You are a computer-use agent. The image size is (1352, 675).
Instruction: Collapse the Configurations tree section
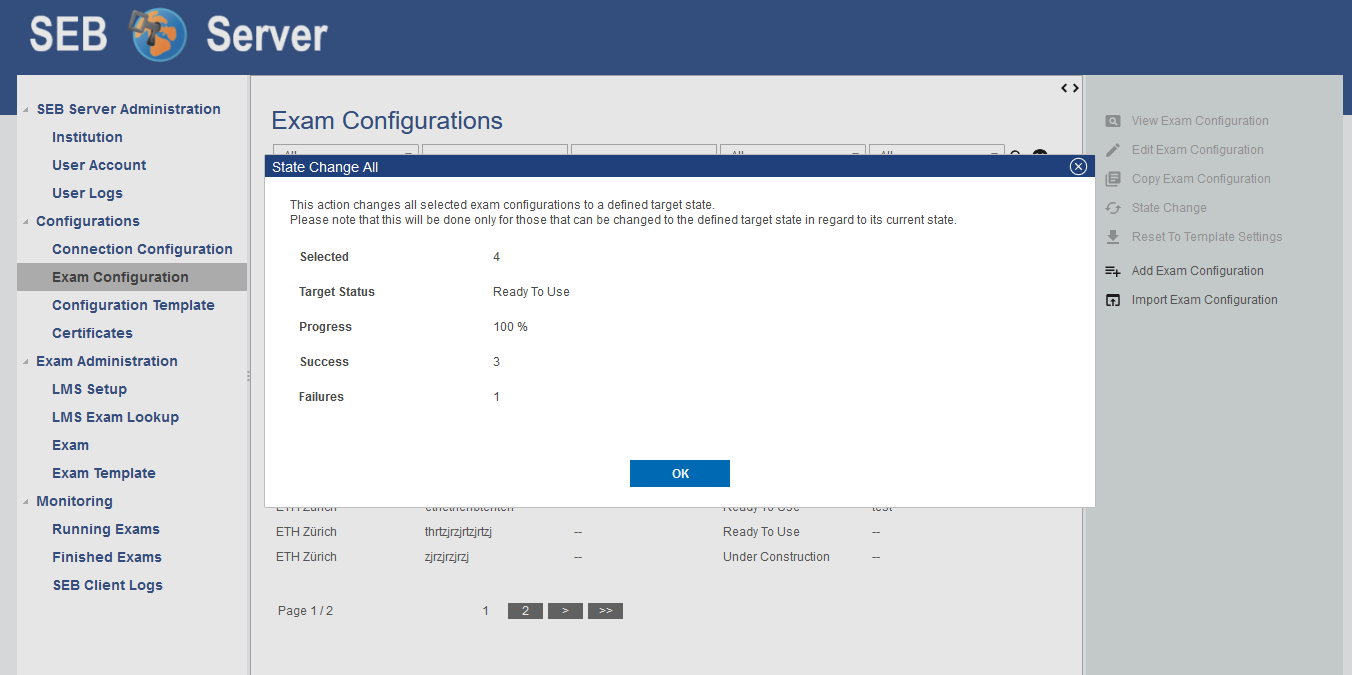26,222
